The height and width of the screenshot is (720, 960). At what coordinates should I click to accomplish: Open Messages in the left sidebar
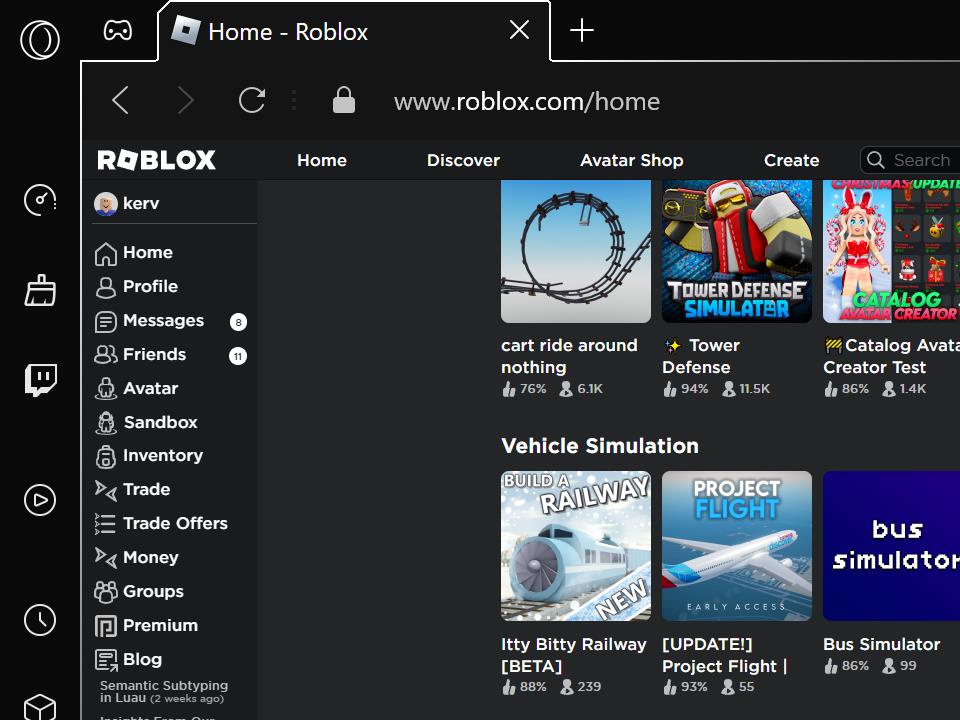(x=162, y=321)
